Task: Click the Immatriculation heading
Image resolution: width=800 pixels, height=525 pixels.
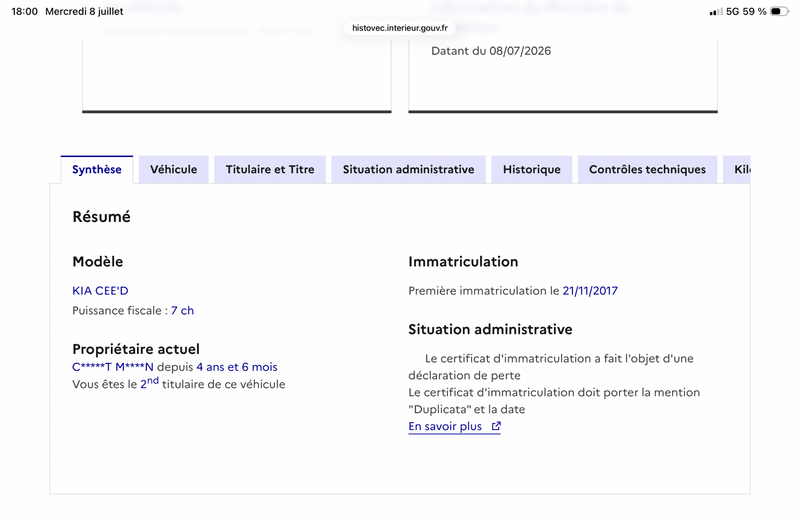Action: pos(463,261)
